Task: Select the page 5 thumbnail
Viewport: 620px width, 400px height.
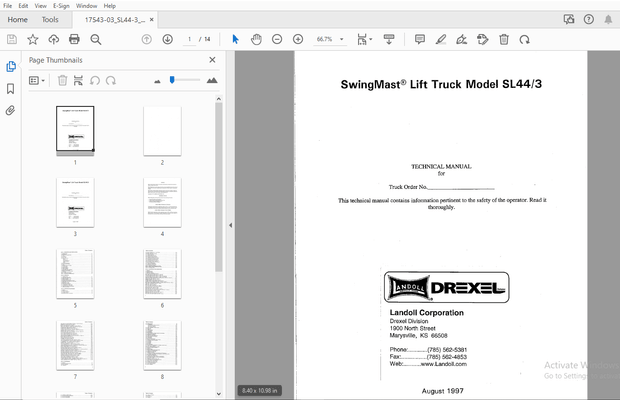Action: pyautogui.click(x=75, y=274)
